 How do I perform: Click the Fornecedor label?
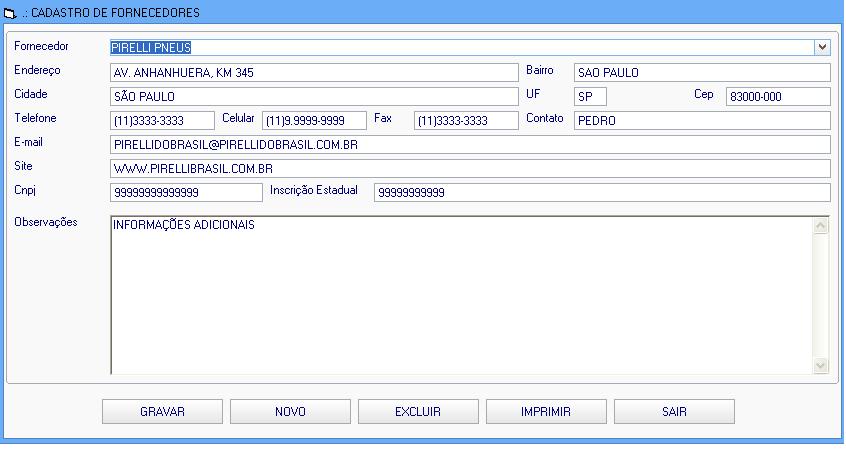tap(42, 46)
